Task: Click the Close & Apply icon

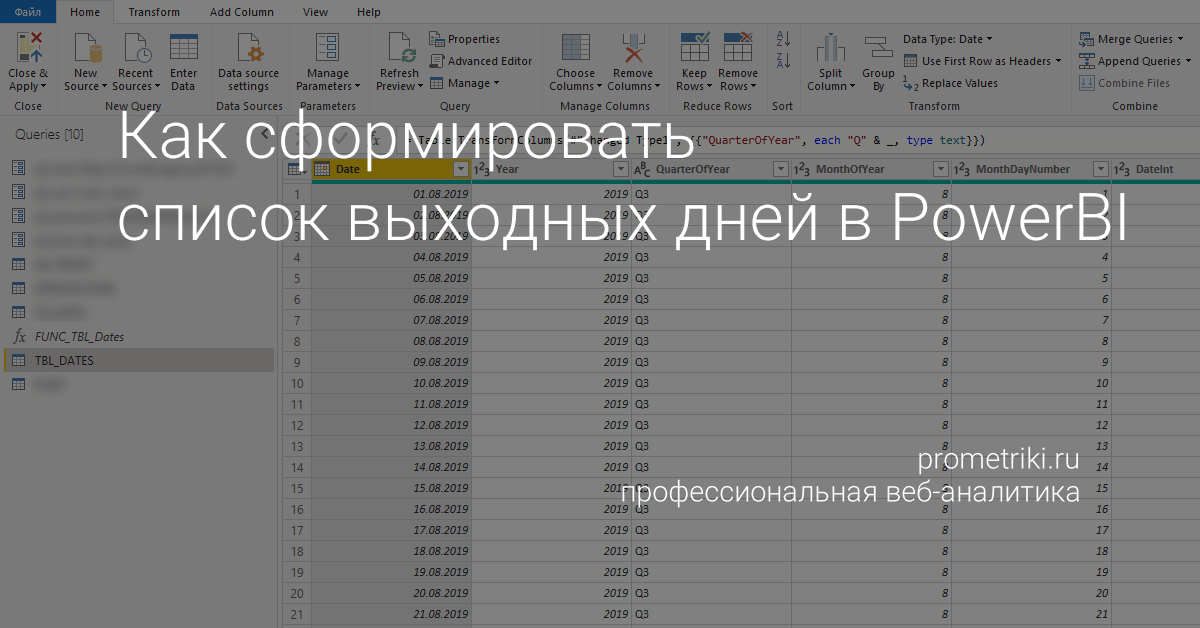Action: pyautogui.click(x=29, y=47)
